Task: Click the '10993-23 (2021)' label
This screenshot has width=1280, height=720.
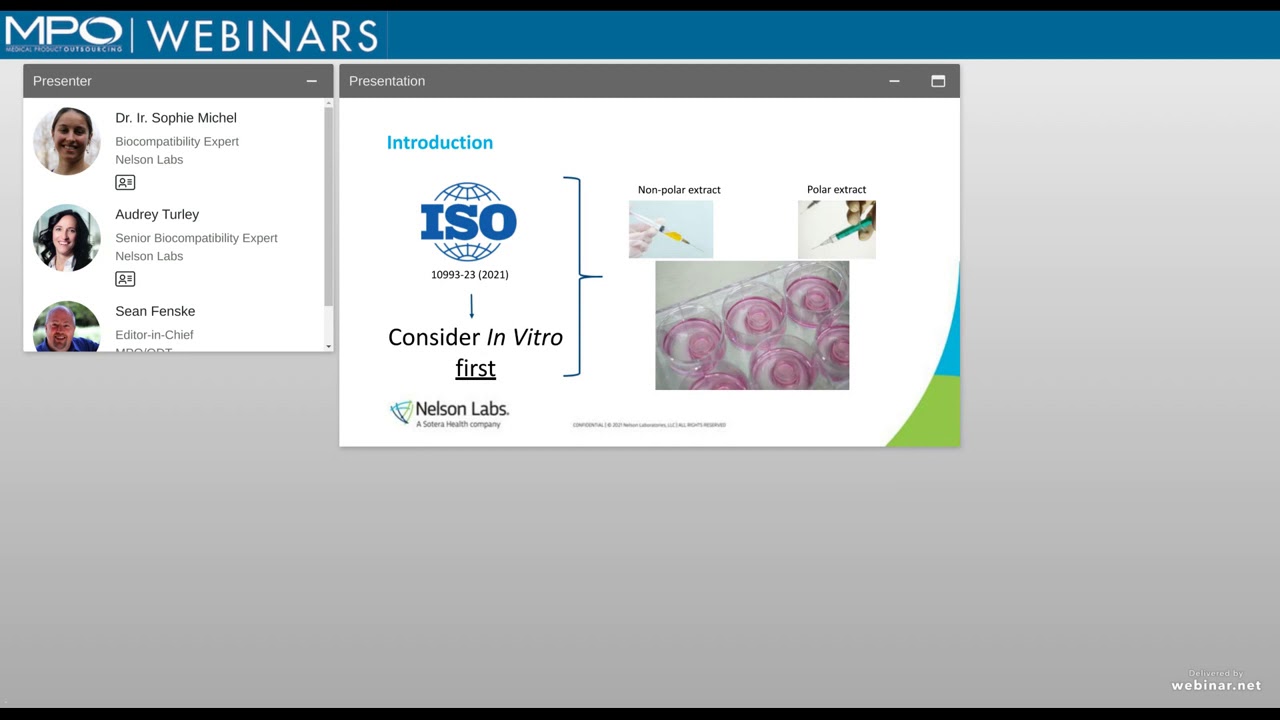Action: pos(470,274)
